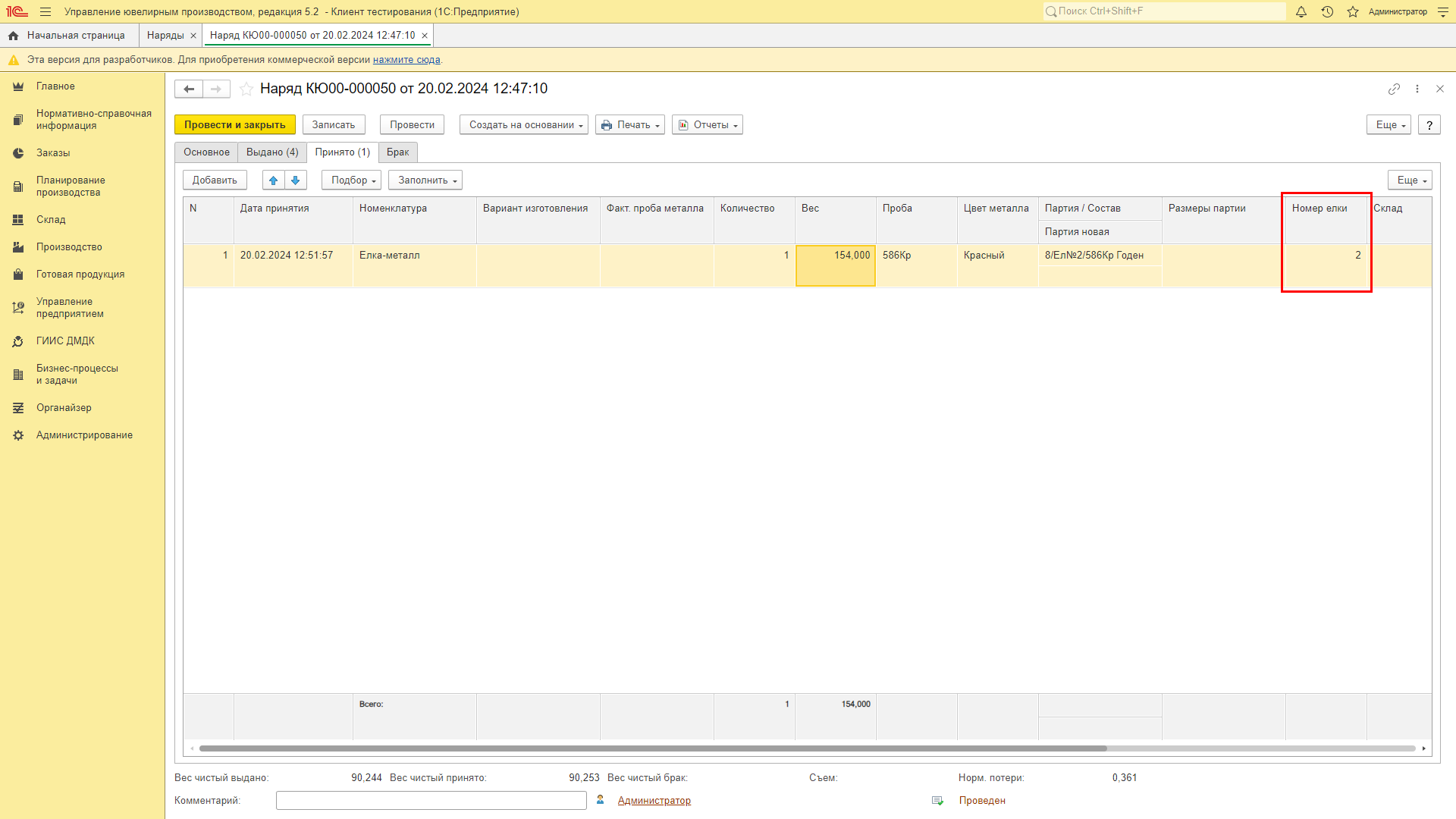Image resolution: width=1456 pixels, height=819 pixels.
Task: Select the Вес cell 154,000
Action: (836, 265)
